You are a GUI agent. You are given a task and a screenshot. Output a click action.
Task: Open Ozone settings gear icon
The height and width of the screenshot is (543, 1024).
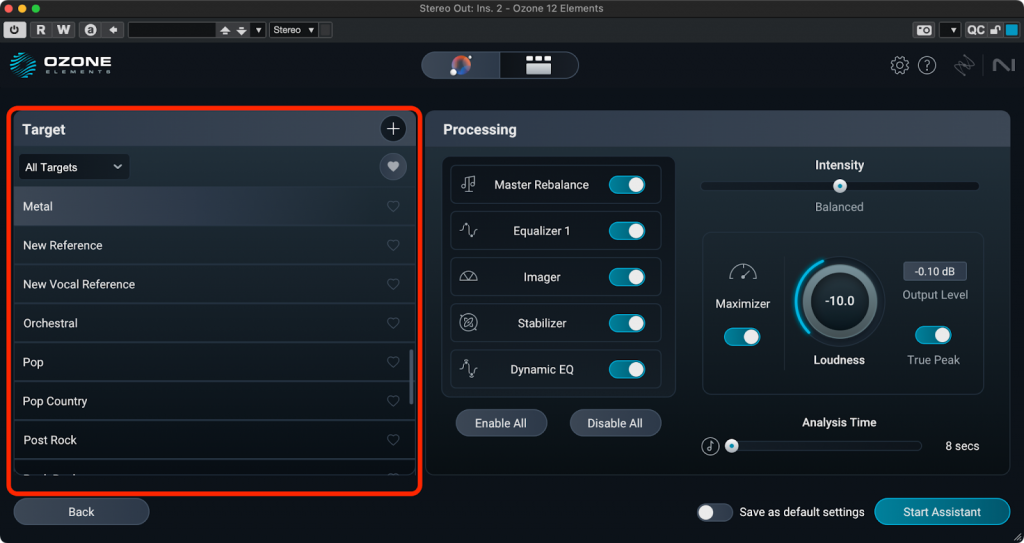click(x=899, y=66)
